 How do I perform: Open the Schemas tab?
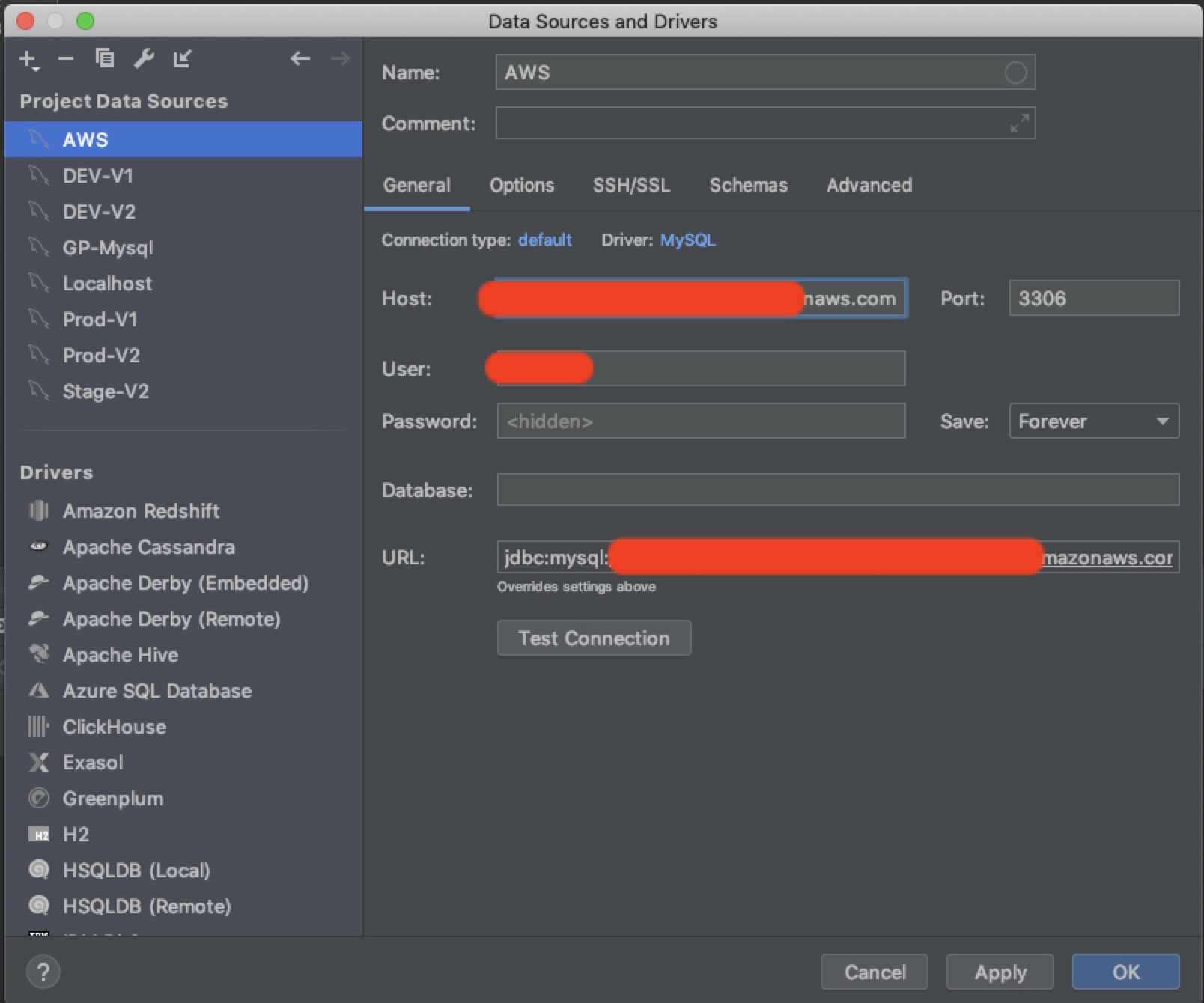748,185
